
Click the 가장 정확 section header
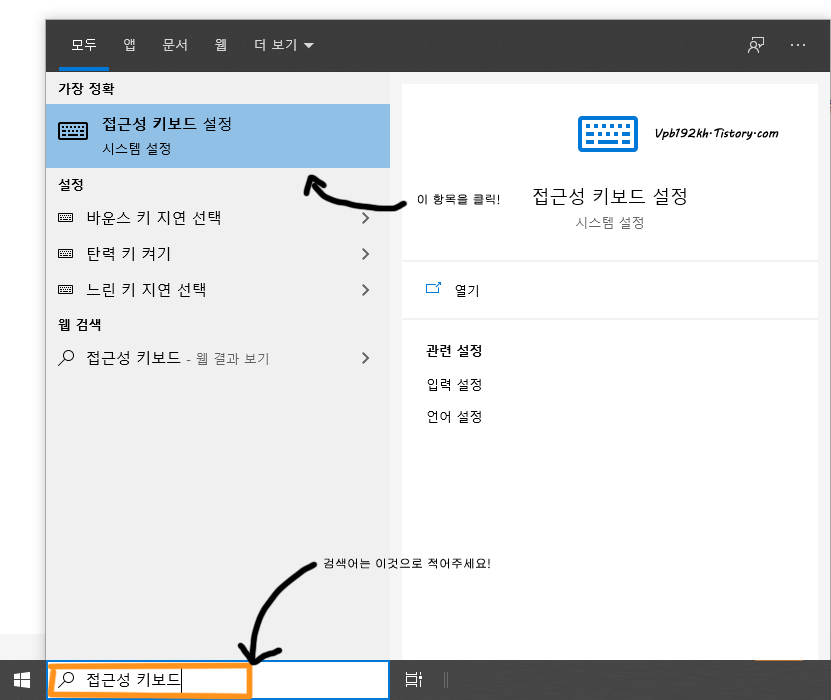(x=86, y=88)
